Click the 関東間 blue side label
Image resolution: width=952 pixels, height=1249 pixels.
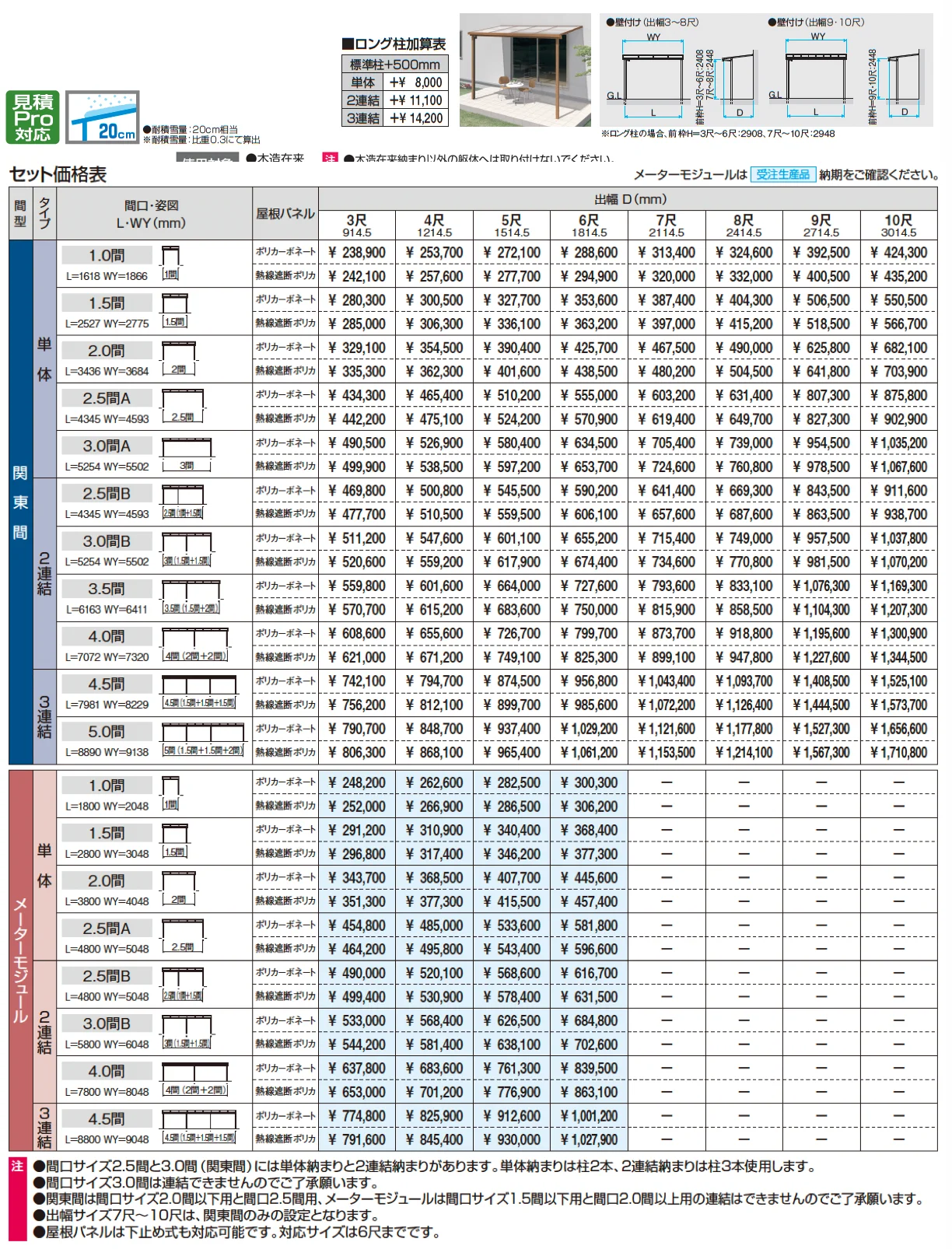(x=20, y=502)
